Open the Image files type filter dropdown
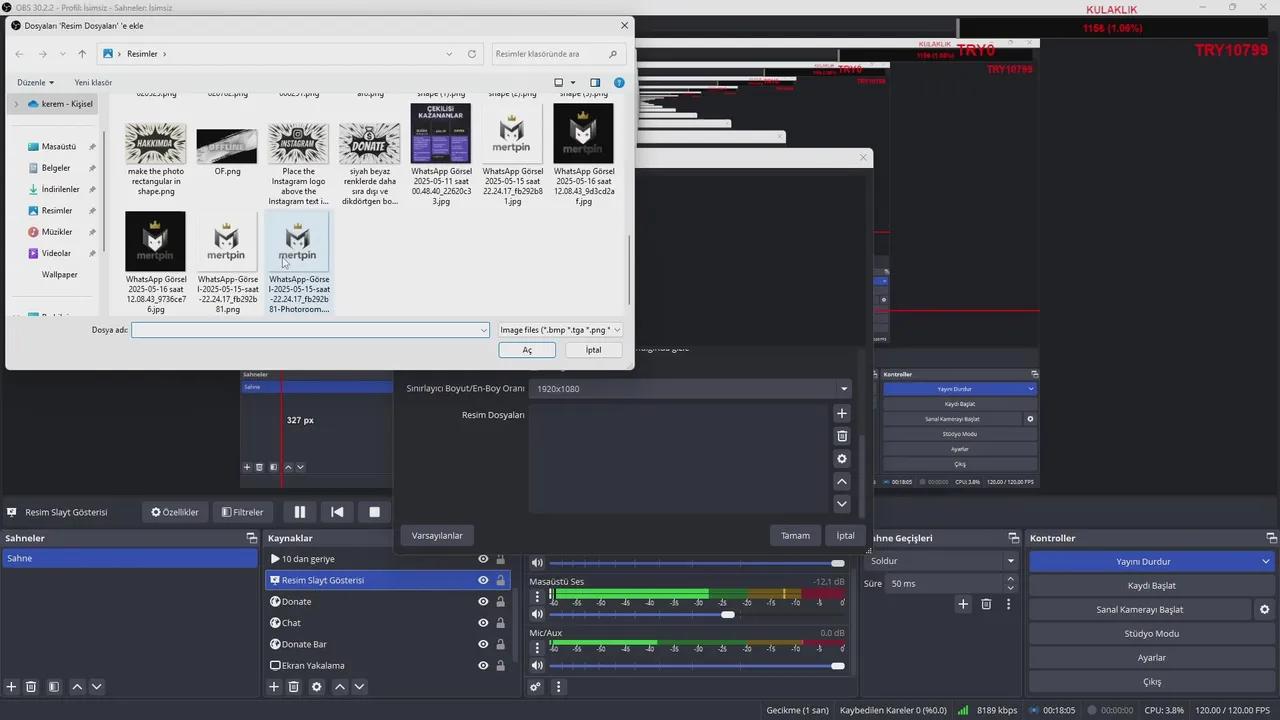 pyautogui.click(x=560, y=329)
